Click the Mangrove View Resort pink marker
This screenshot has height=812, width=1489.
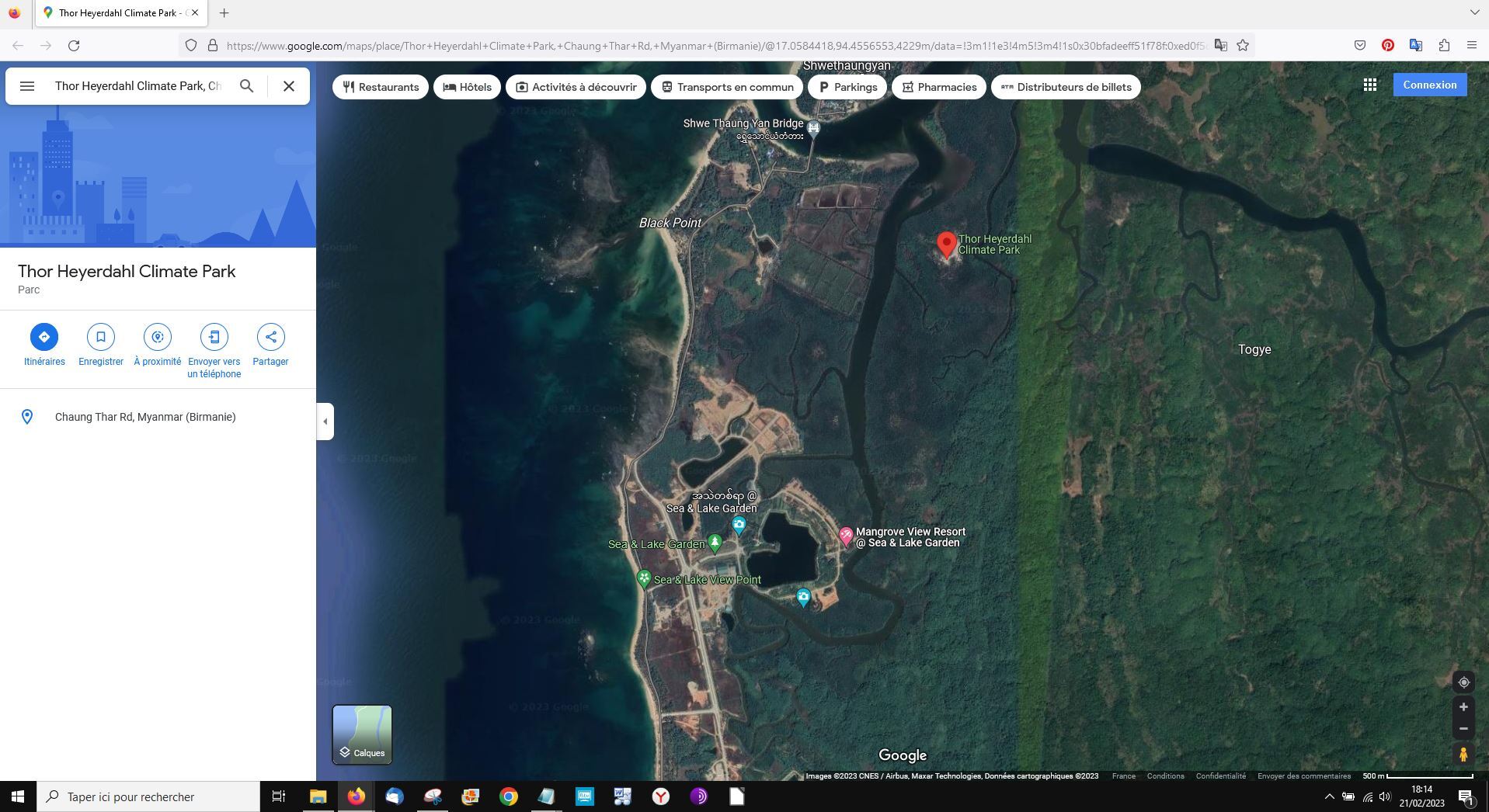846,536
